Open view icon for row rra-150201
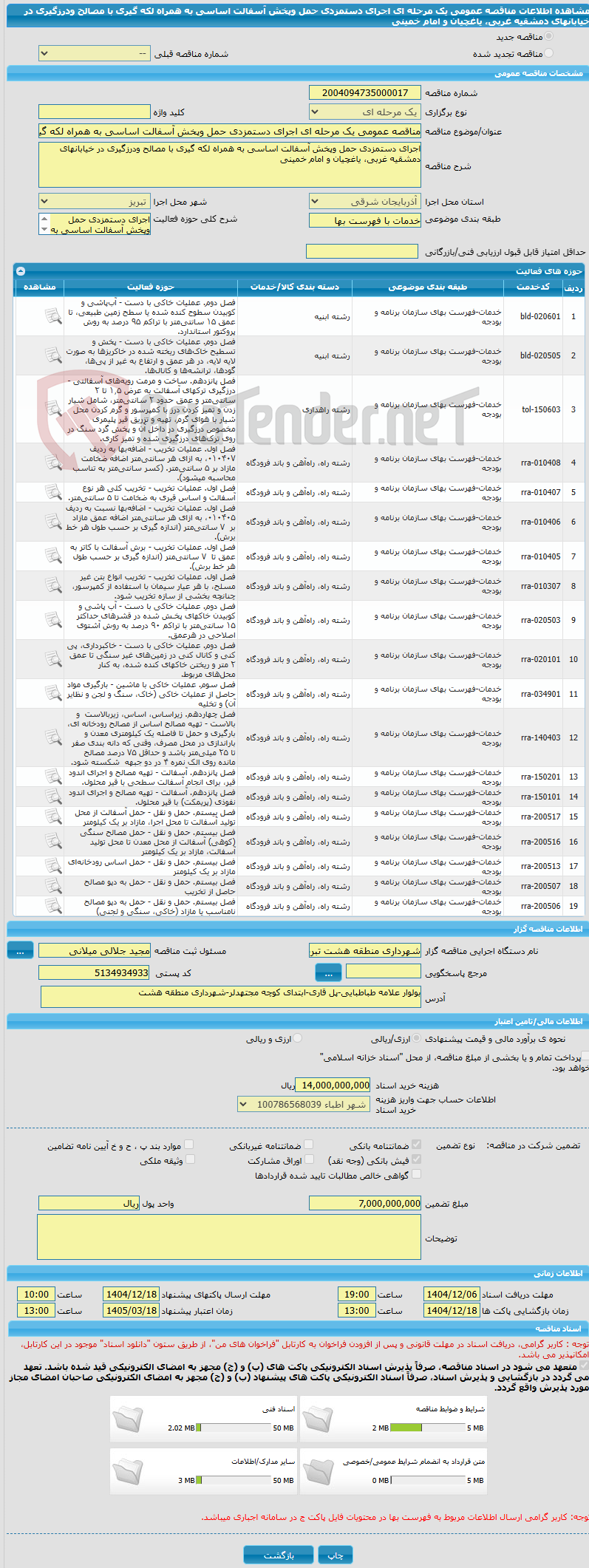589x1568 pixels. click(x=52, y=777)
